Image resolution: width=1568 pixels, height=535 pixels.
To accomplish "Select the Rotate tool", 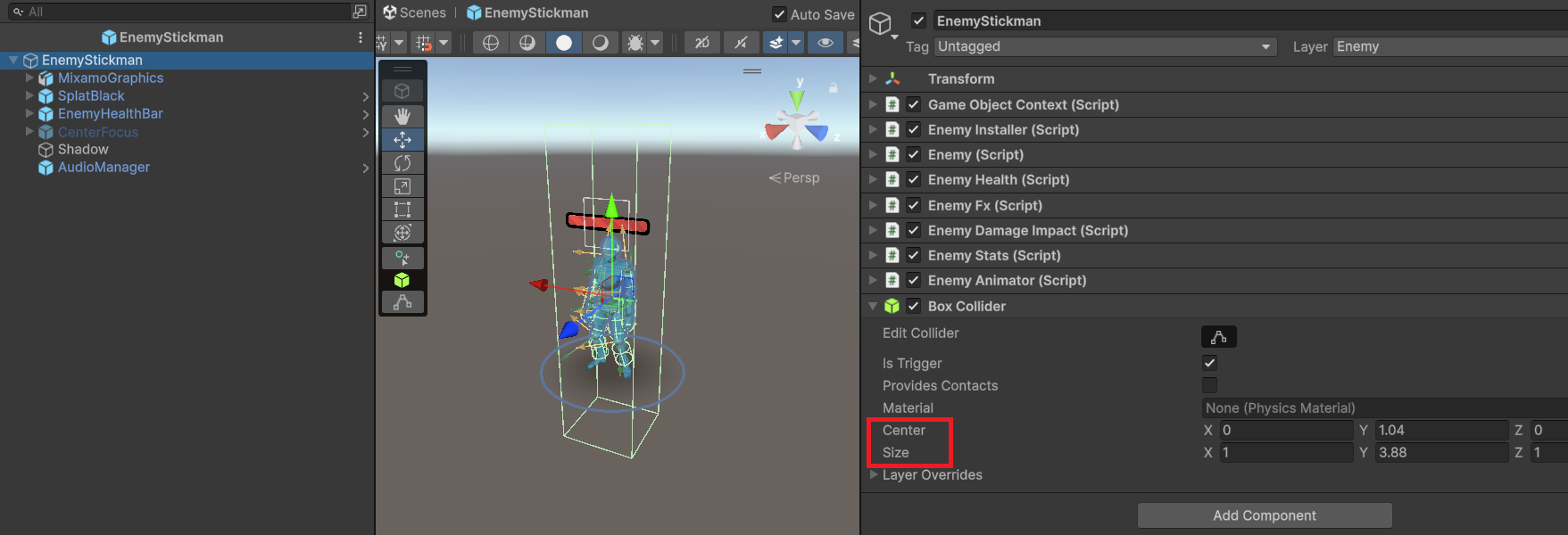I will pos(402,163).
